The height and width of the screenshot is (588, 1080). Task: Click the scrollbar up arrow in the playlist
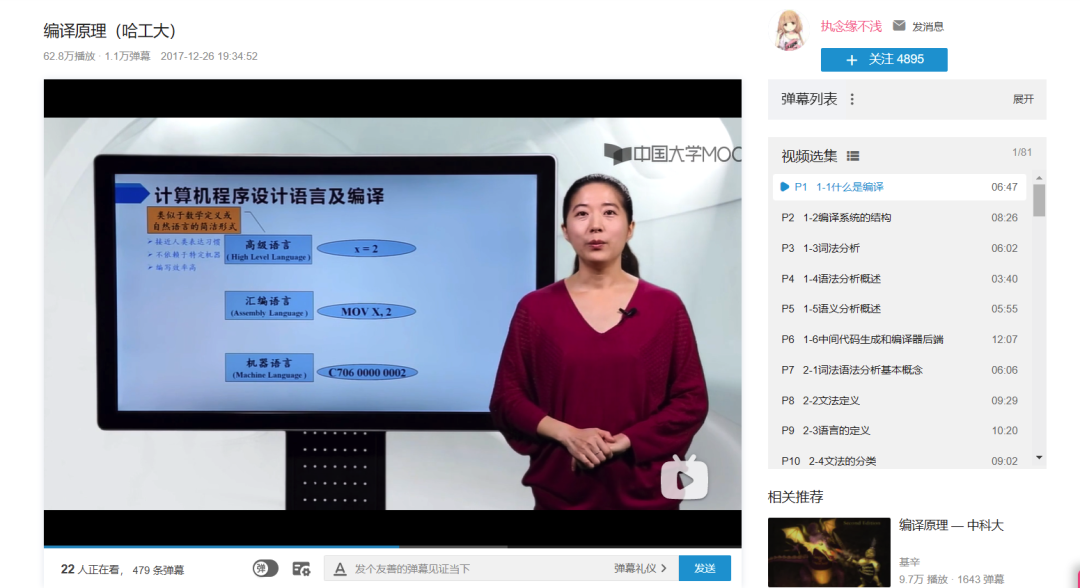[x=1039, y=178]
